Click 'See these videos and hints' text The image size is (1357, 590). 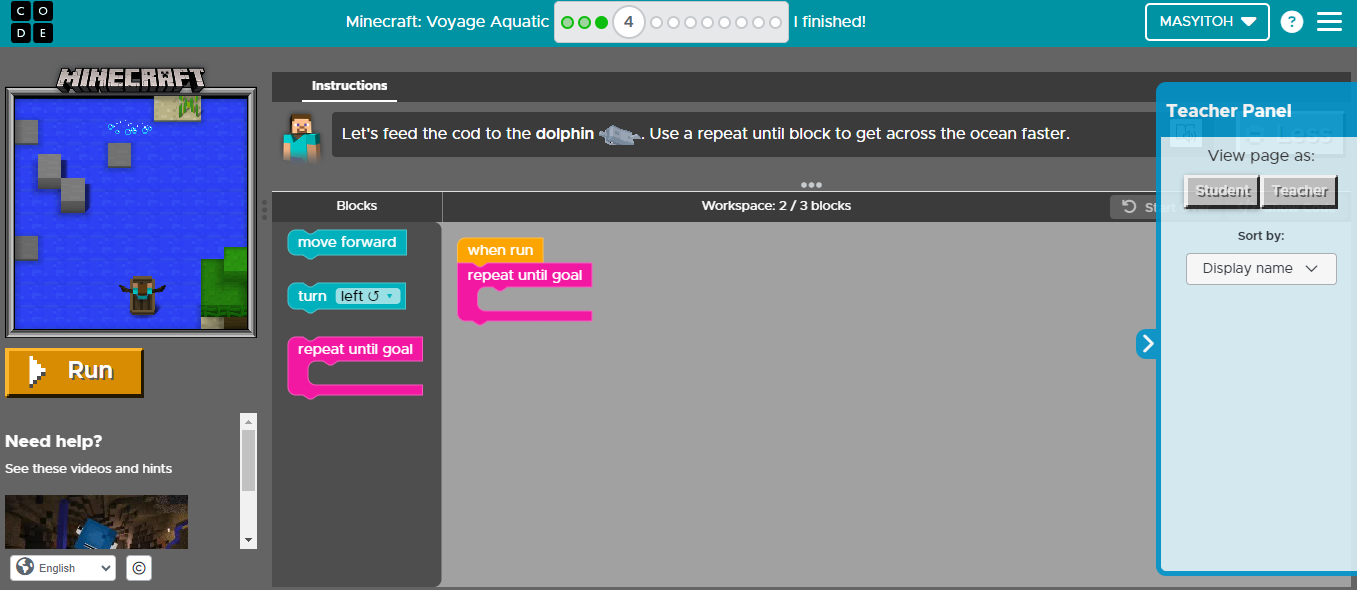point(88,469)
